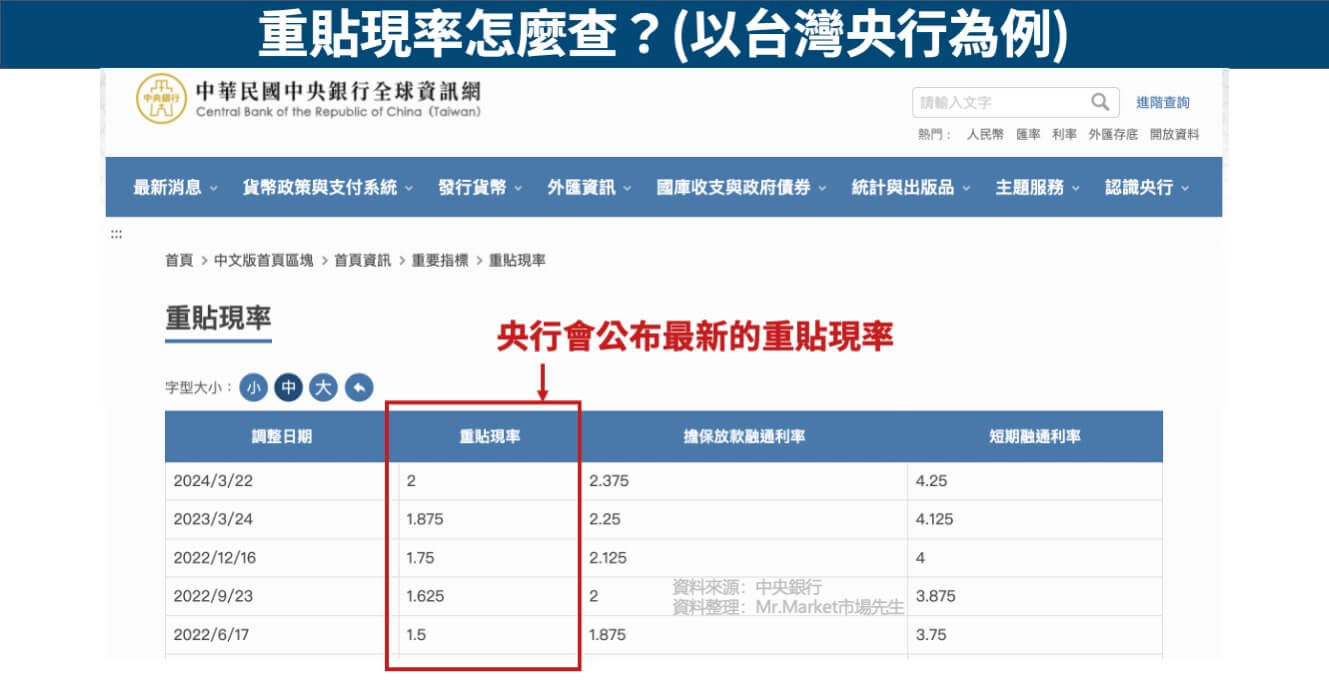Open the 貨幣政策與支付系統 menu

pos(328,187)
